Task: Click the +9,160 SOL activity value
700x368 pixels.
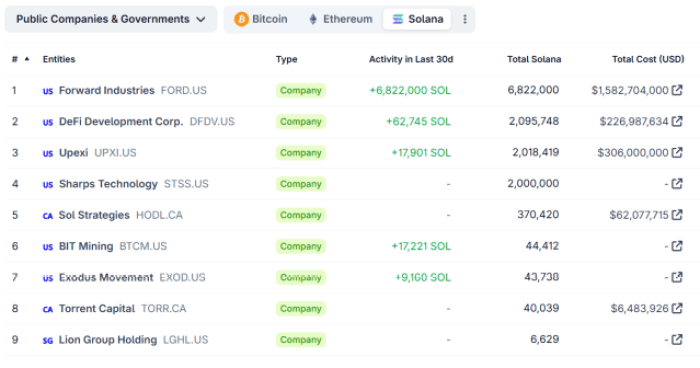Action: pyautogui.click(x=423, y=277)
